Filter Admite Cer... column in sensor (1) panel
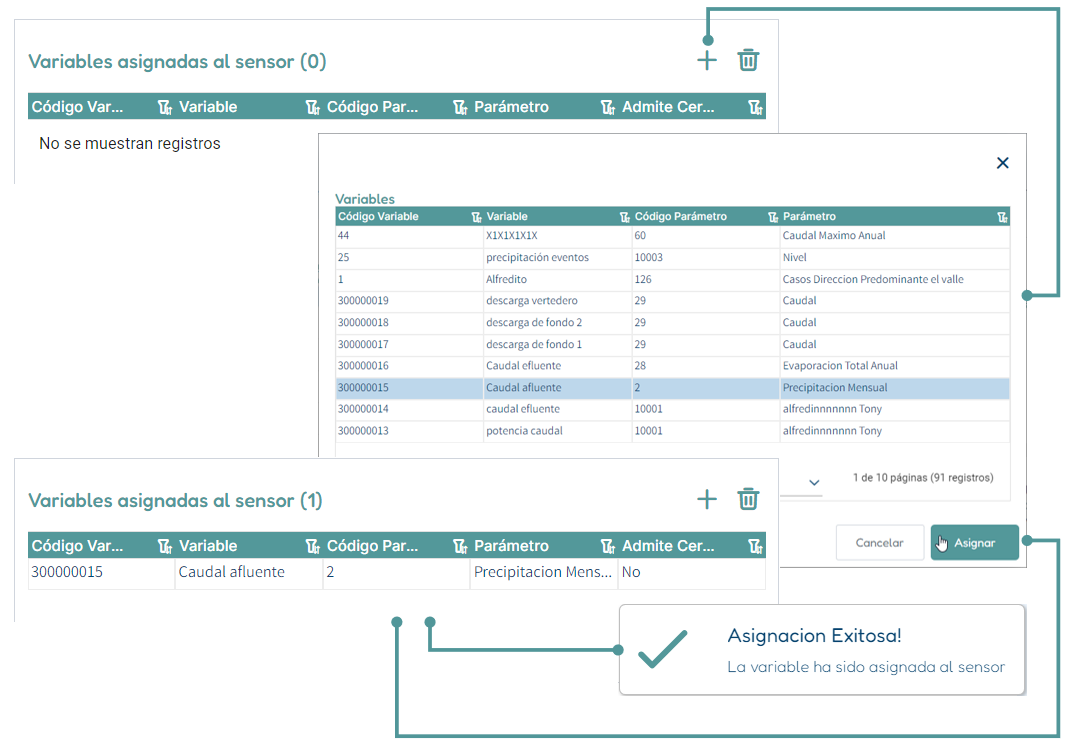 click(755, 546)
